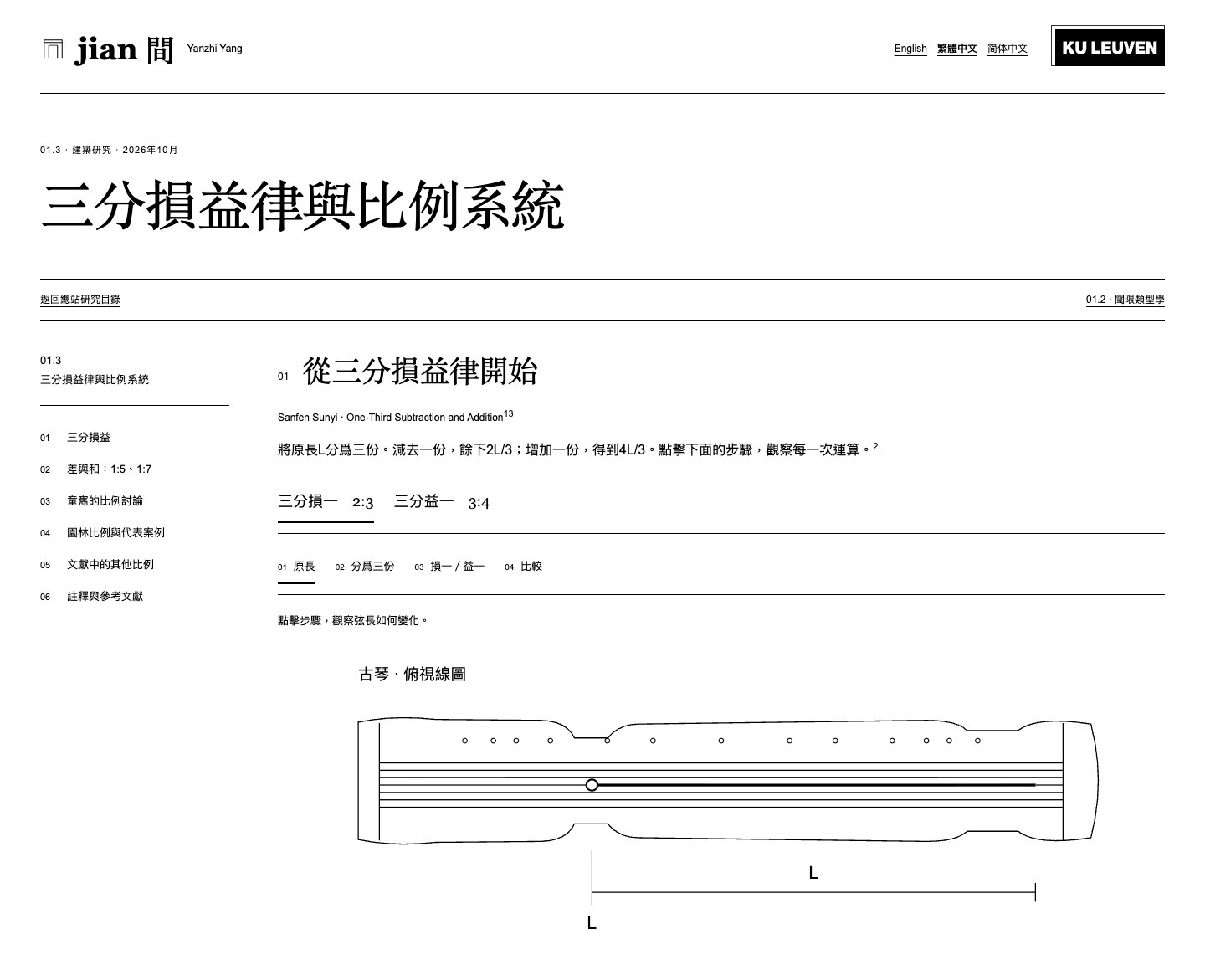Switch language to English

click(910, 49)
